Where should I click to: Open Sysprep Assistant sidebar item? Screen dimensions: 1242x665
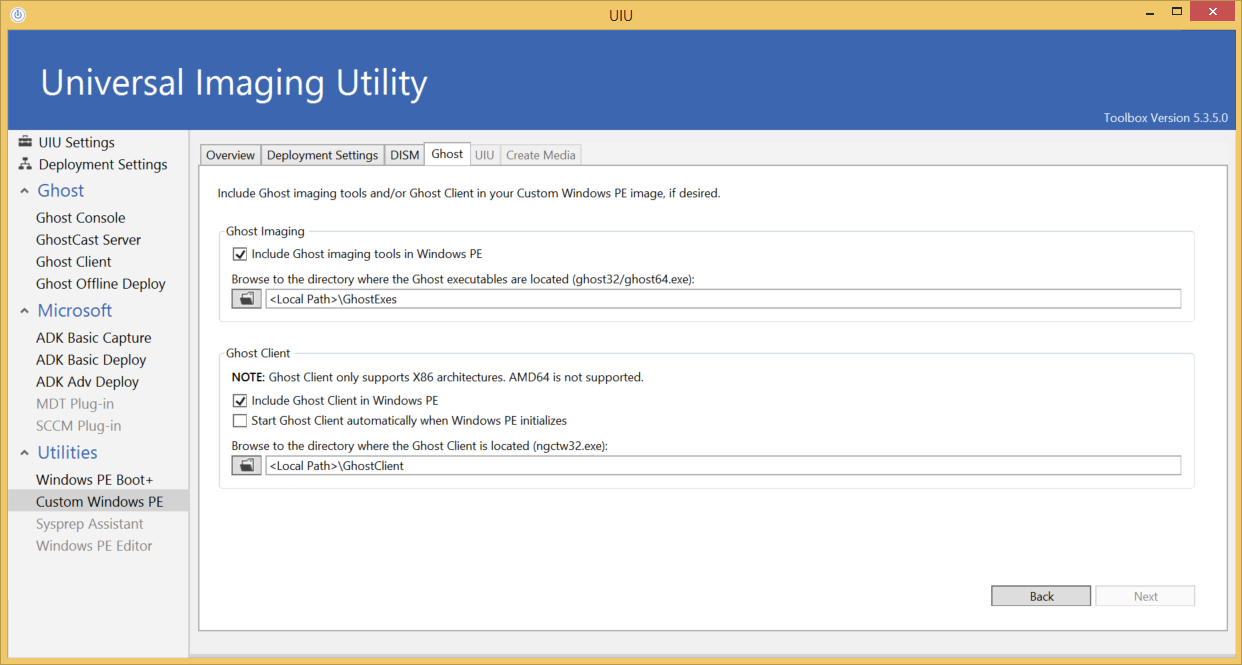point(90,523)
